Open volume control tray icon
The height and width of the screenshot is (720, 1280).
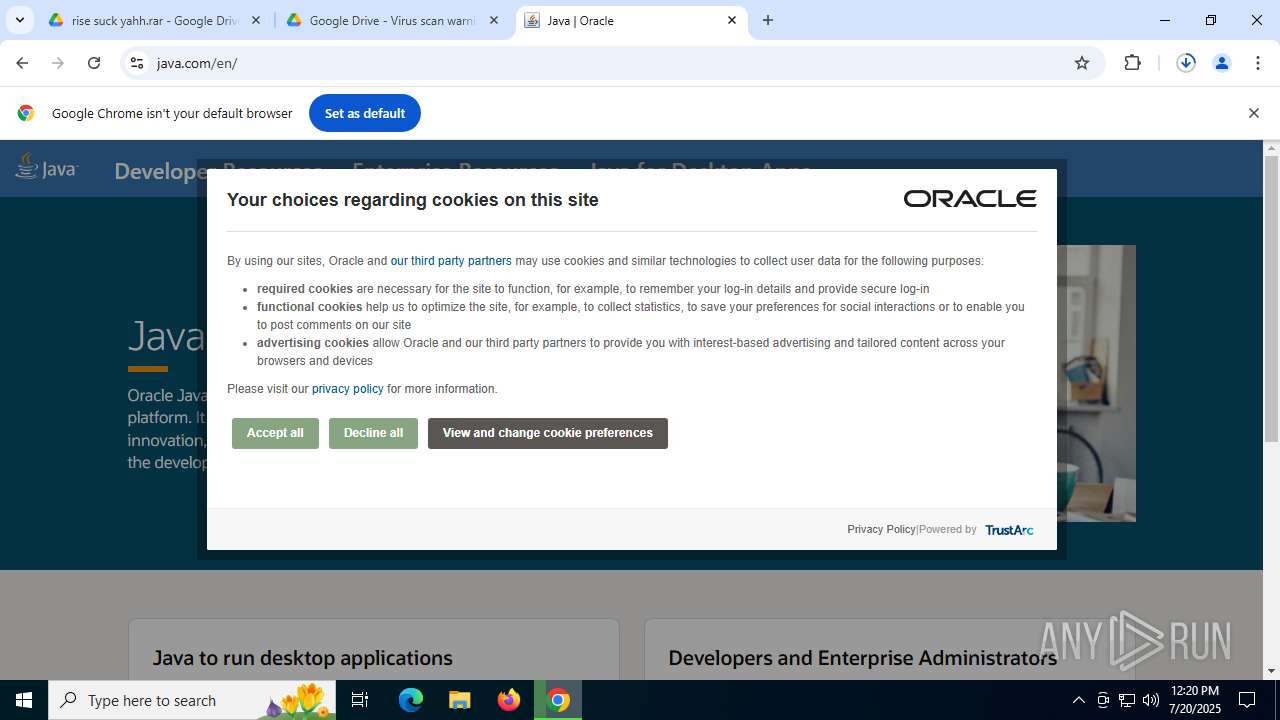pyautogui.click(x=1151, y=700)
